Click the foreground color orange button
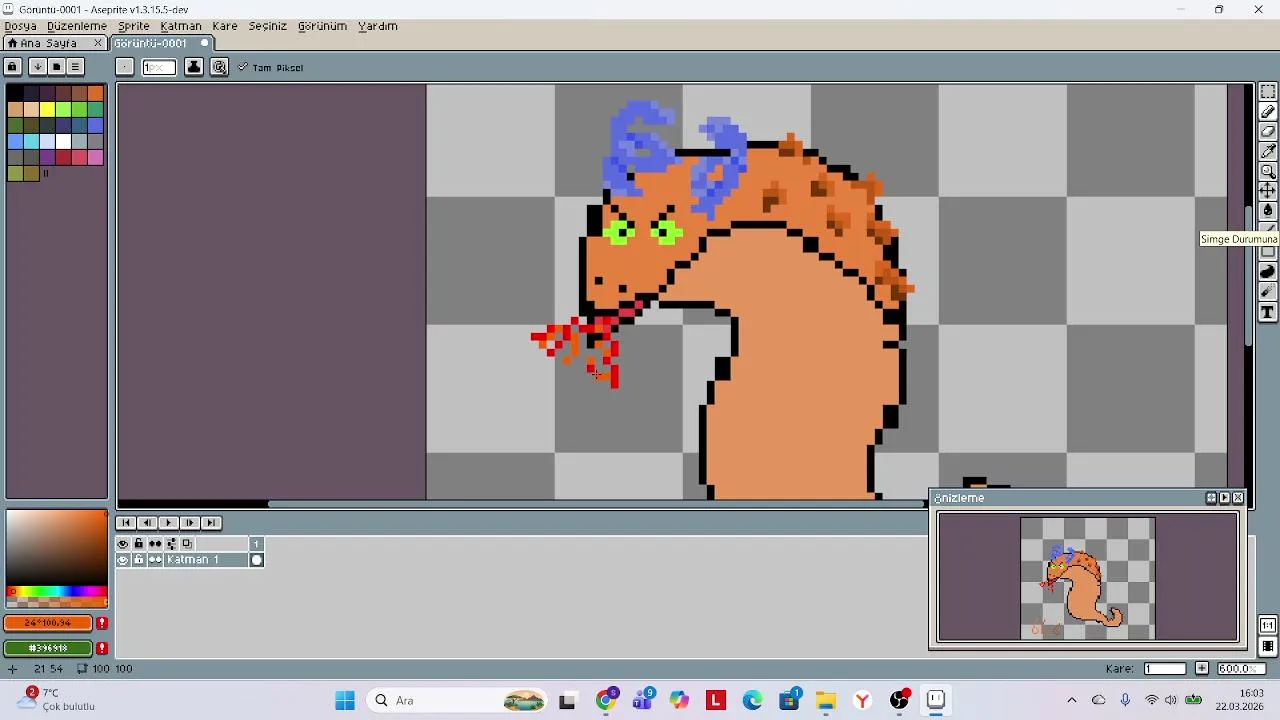The image size is (1280, 720). click(x=48, y=623)
